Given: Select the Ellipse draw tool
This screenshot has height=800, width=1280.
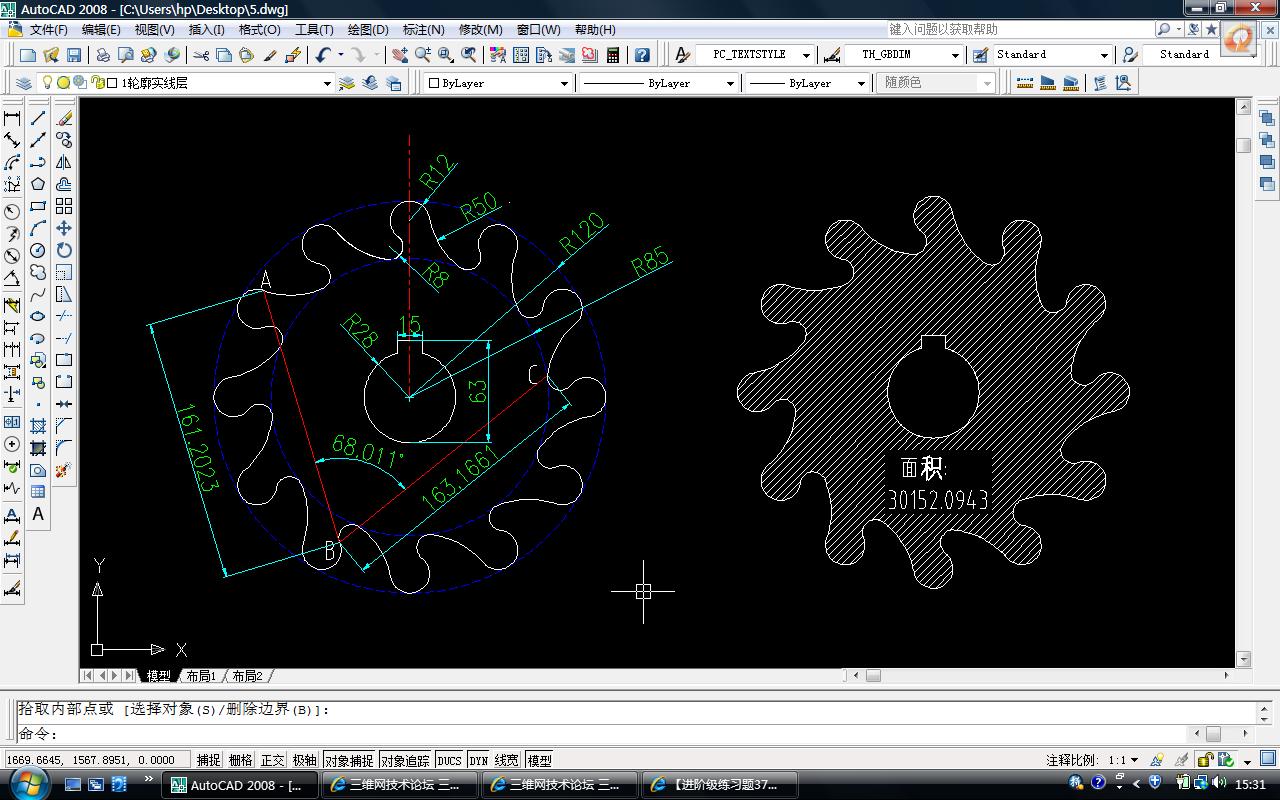Looking at the screenshot, I should [x=38, y=316].
